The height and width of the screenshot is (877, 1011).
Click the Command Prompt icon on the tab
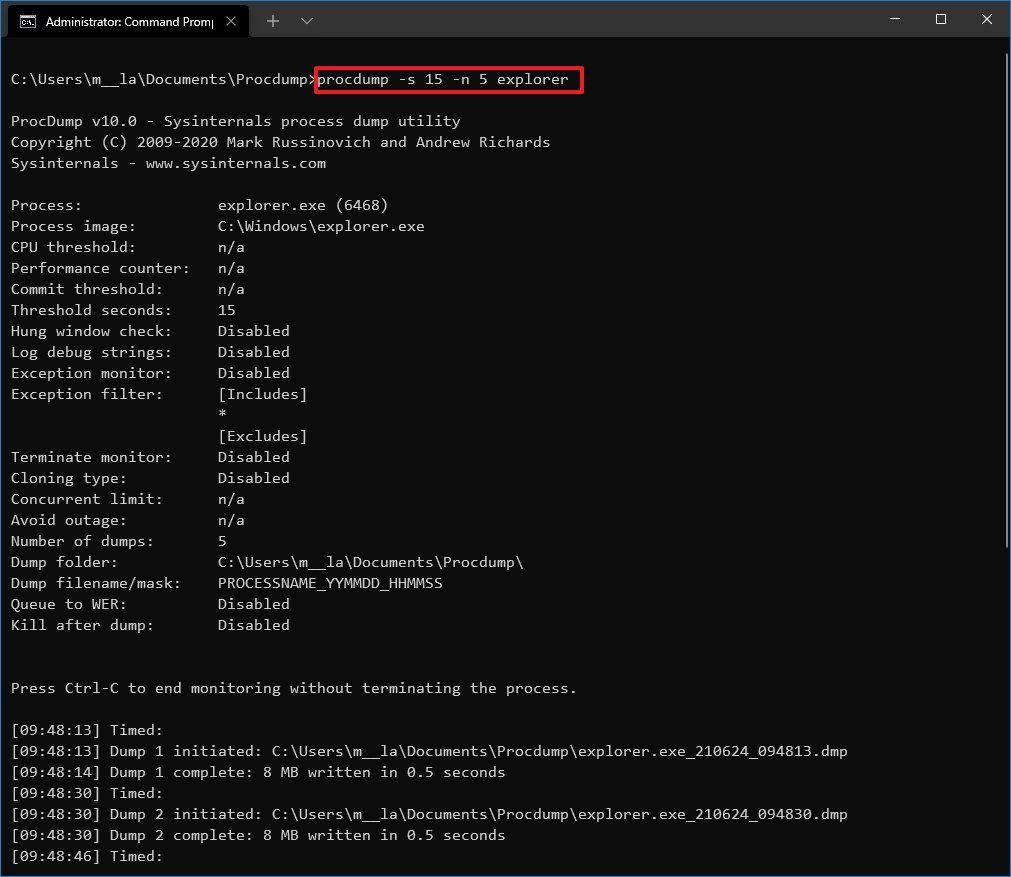[x=27, y=19]
